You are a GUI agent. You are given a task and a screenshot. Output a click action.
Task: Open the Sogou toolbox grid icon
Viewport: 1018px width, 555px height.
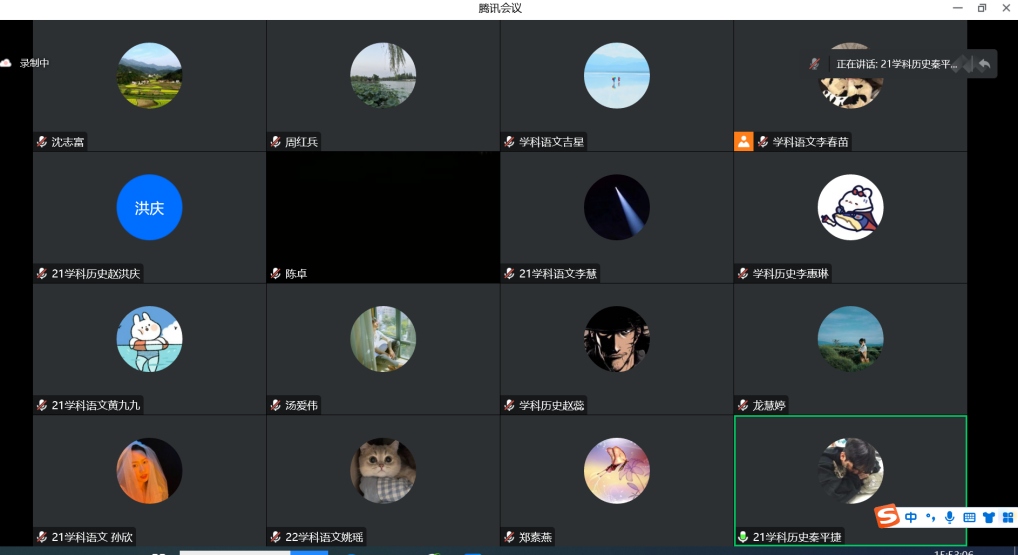[1007, 518]
